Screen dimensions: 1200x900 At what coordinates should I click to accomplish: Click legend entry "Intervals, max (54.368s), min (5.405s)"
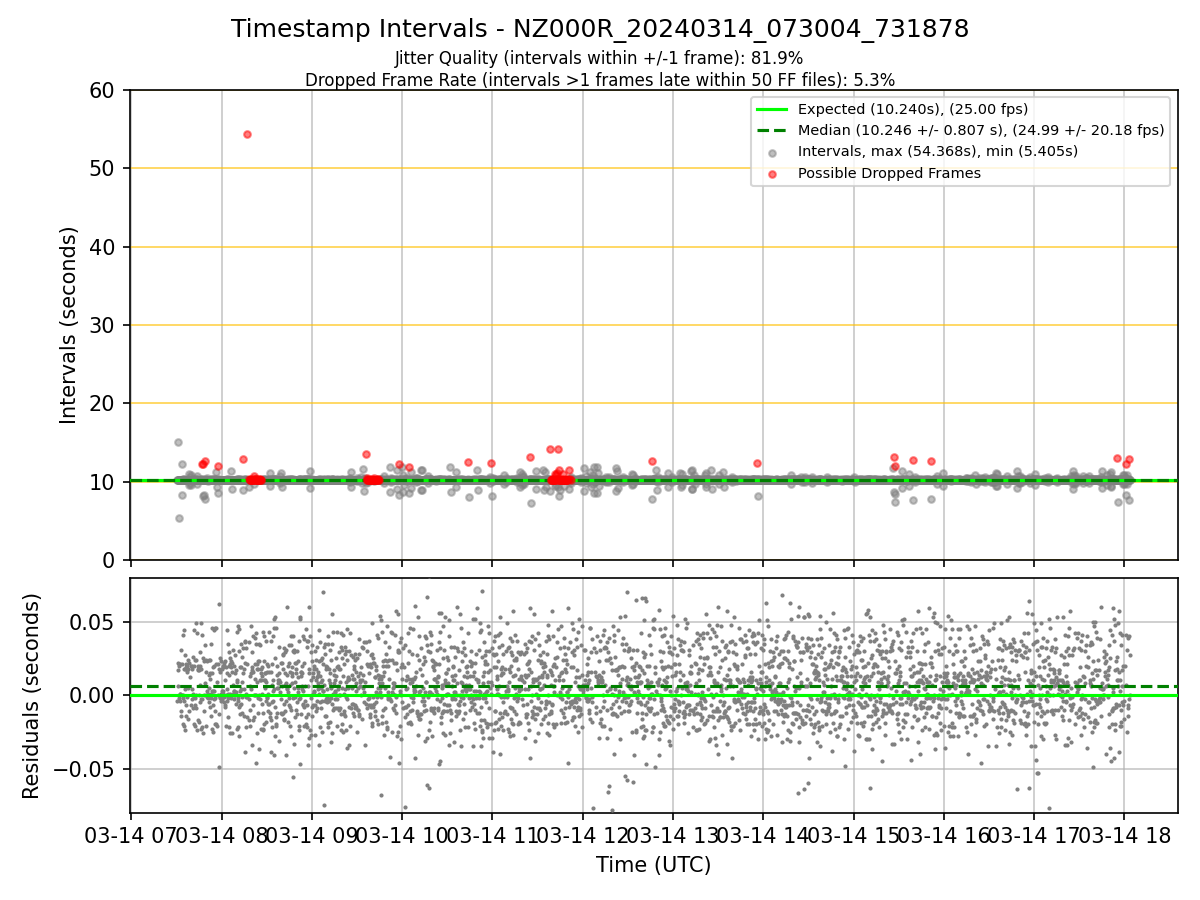coord(938,152)
